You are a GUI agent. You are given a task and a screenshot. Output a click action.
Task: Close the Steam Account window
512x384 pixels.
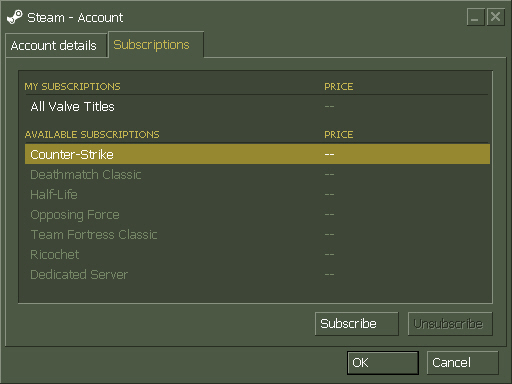click(x=496, y=17)
